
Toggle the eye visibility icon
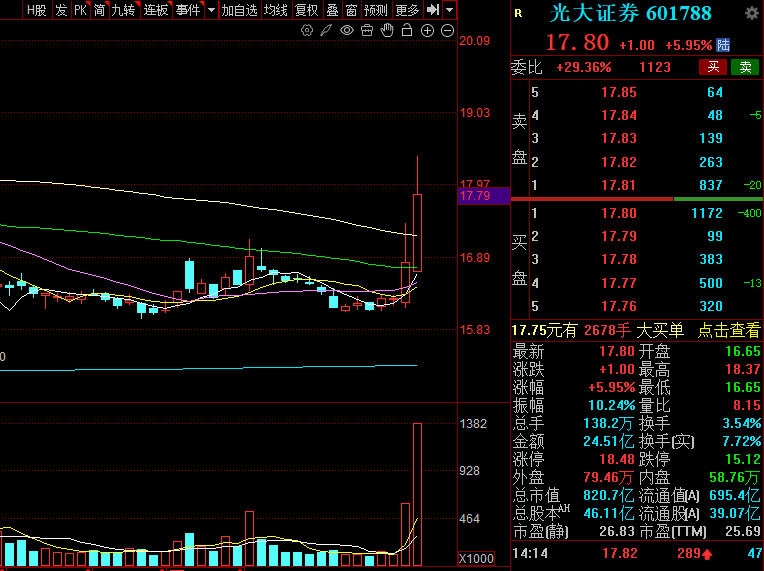pyautogui.click(x=346, y=31)
